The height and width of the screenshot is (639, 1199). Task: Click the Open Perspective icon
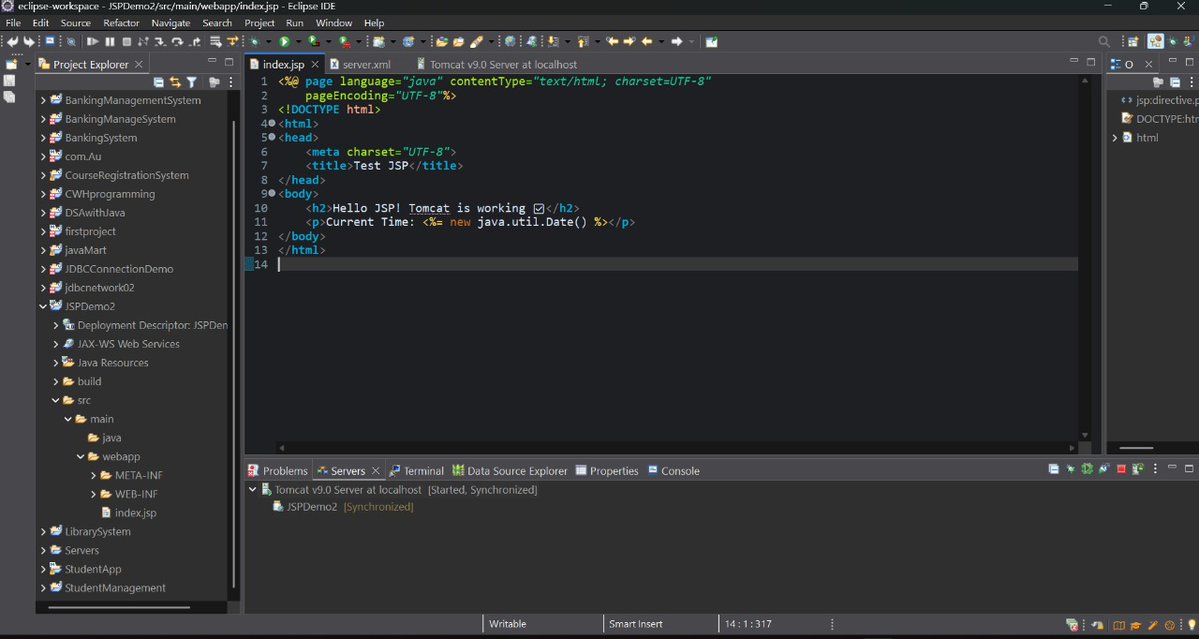pos(1133,41)
